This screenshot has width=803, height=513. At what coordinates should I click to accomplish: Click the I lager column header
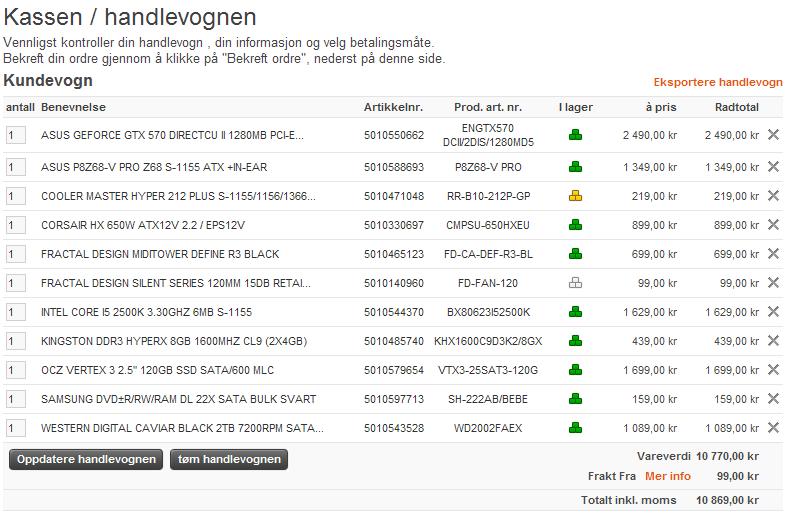tap(576, 108)
